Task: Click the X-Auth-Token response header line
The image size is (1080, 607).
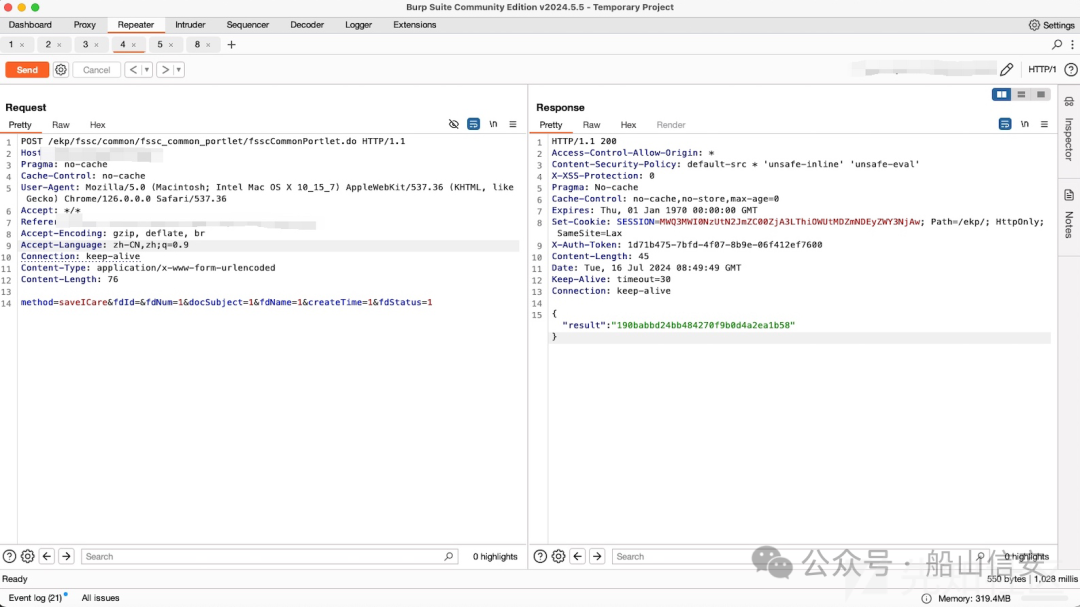Action: [687, 245]
